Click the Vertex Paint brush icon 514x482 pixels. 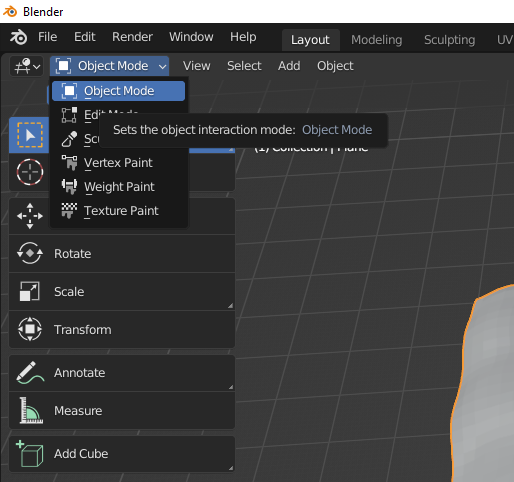coord(69,163)
